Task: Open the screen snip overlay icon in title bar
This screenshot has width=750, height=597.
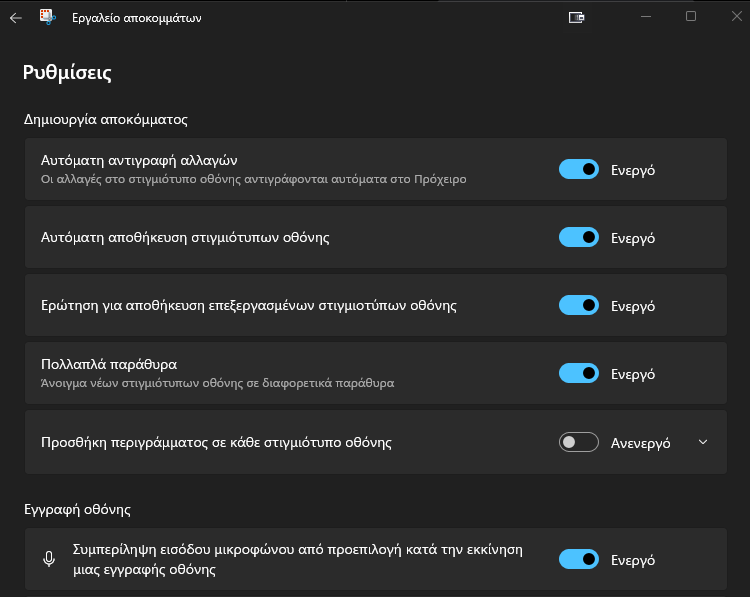Action: pyautogui.click(x=576, y=18)
